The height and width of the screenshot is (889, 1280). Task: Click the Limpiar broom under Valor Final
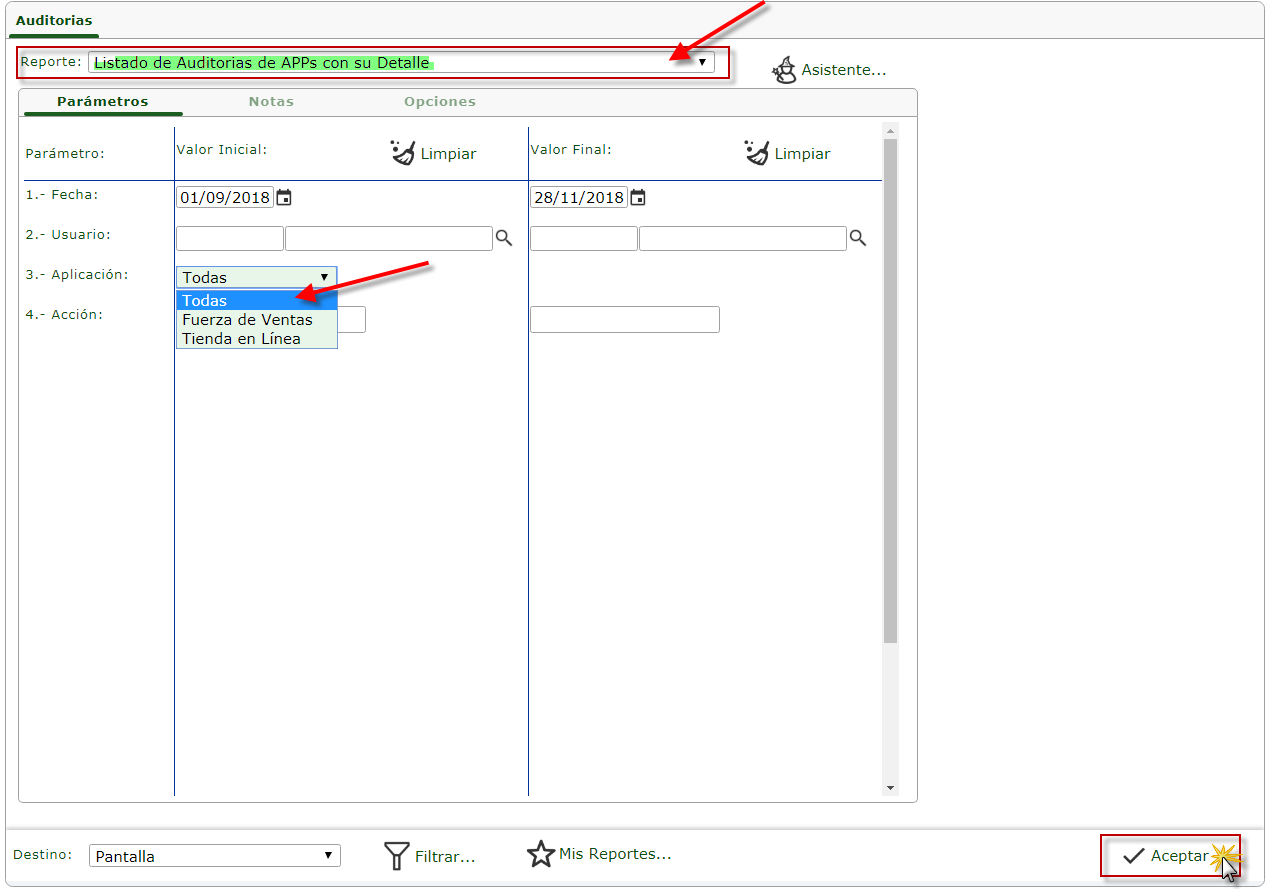(757, 153)
